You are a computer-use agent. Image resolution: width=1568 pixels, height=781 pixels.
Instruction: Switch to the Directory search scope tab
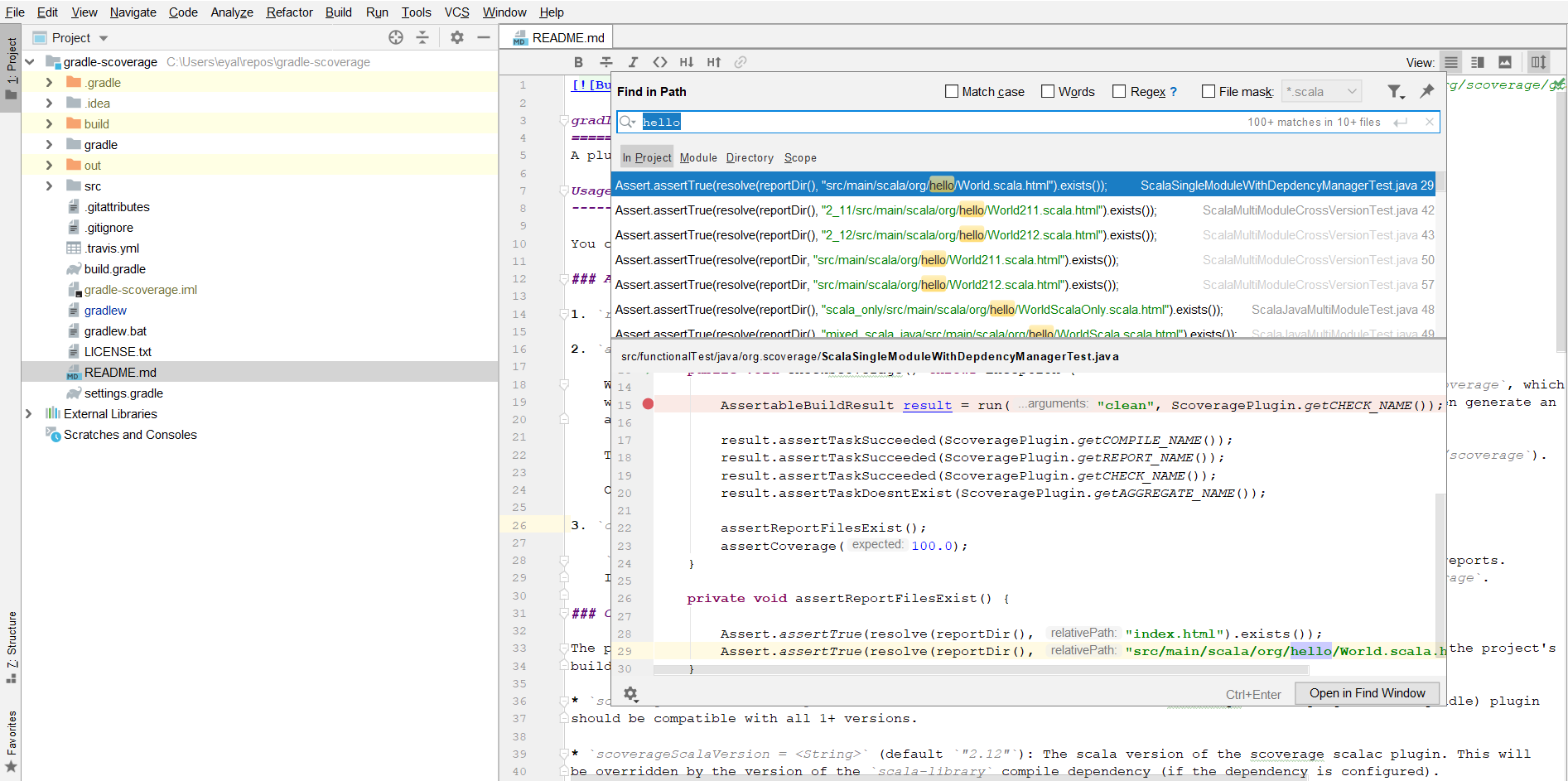749,157
